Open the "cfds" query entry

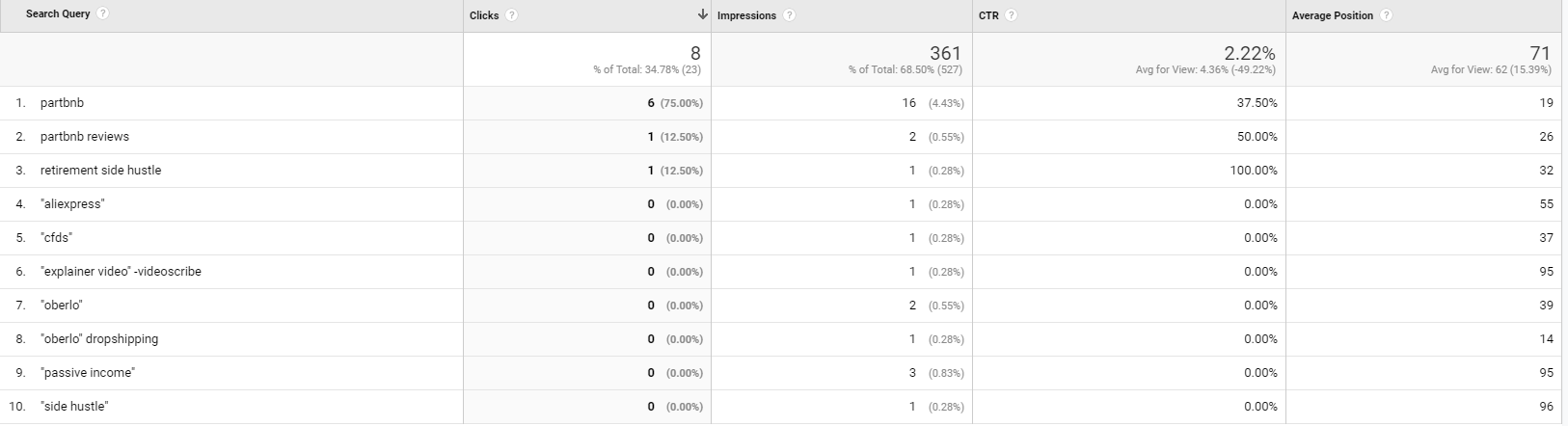point(57,238)
